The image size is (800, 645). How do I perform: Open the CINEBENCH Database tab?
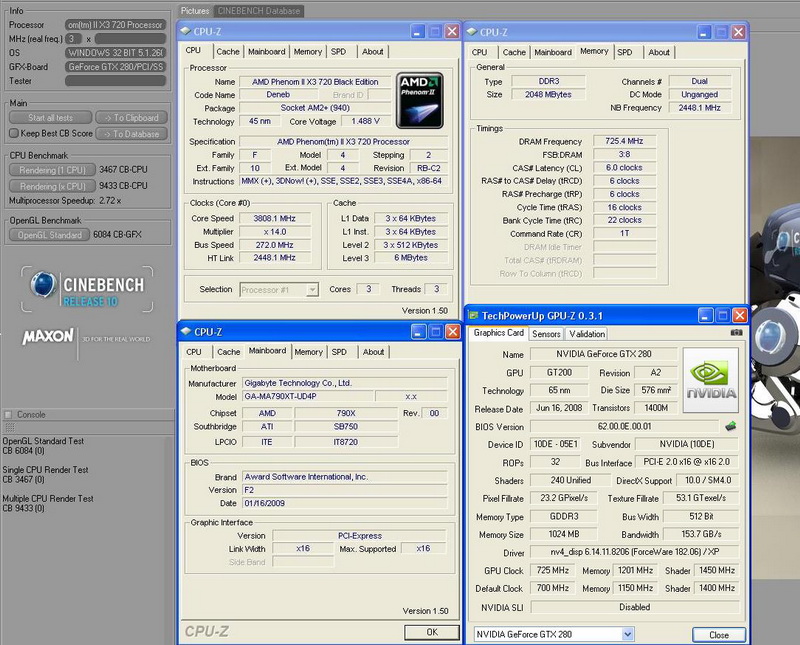[259, 11]
